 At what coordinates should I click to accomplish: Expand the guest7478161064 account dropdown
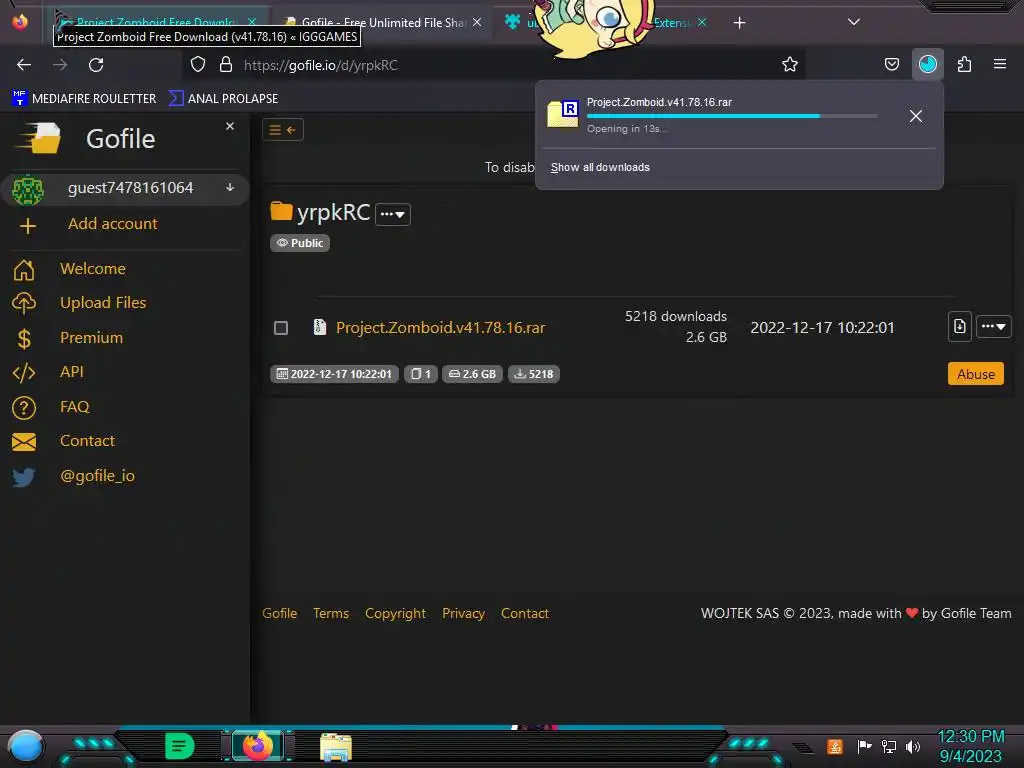230,188
